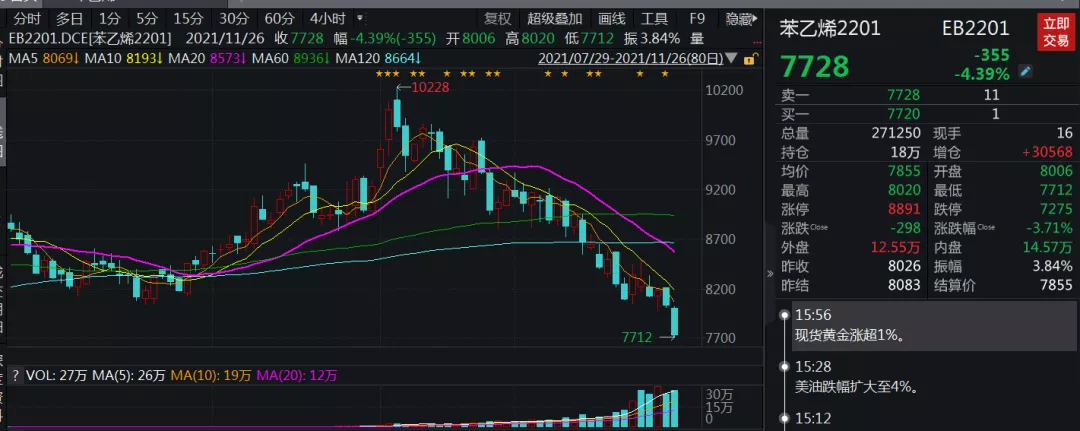Click the last green candlestick near 7712

674,322
